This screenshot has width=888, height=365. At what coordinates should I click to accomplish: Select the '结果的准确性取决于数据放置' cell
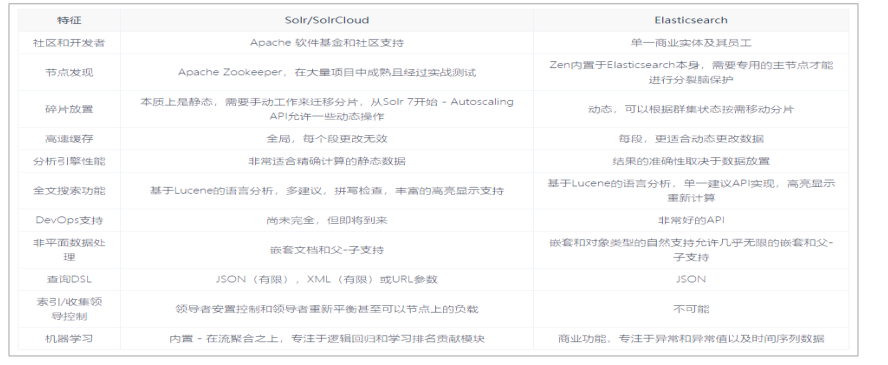pyautogui.click(x=691, y=161)
